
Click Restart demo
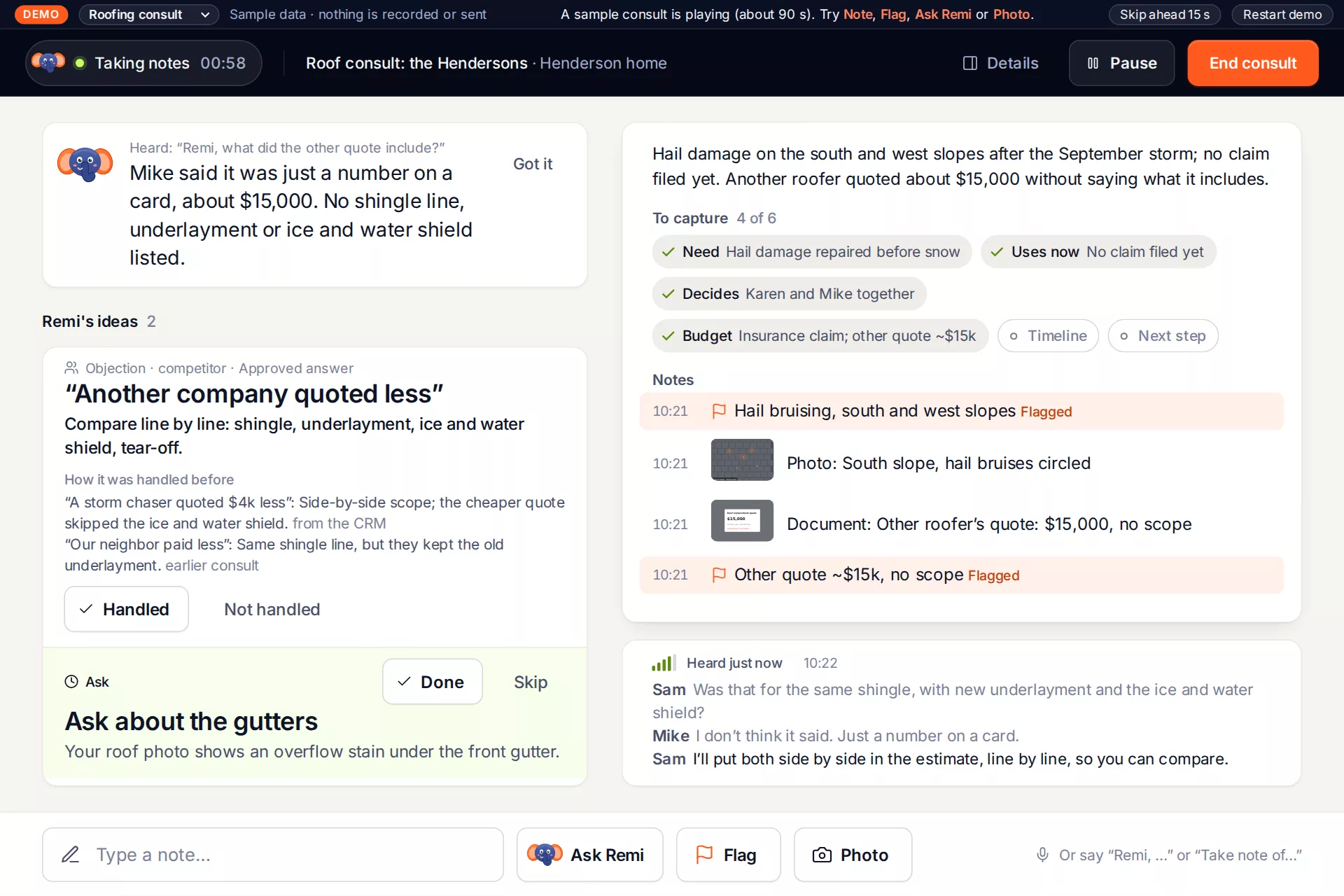pyautogui.click(x=1282, y=14)
